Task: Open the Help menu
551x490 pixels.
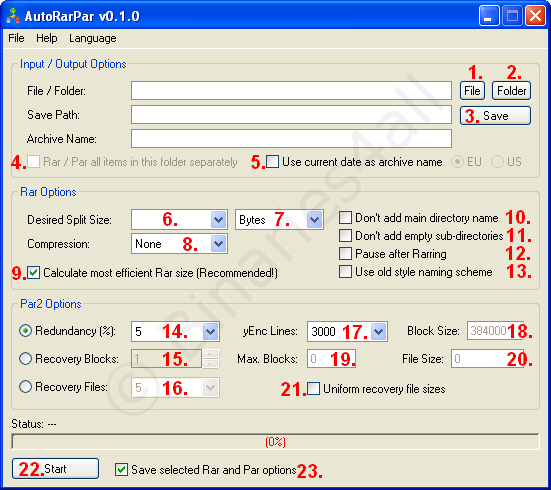Action: [47, 38]
